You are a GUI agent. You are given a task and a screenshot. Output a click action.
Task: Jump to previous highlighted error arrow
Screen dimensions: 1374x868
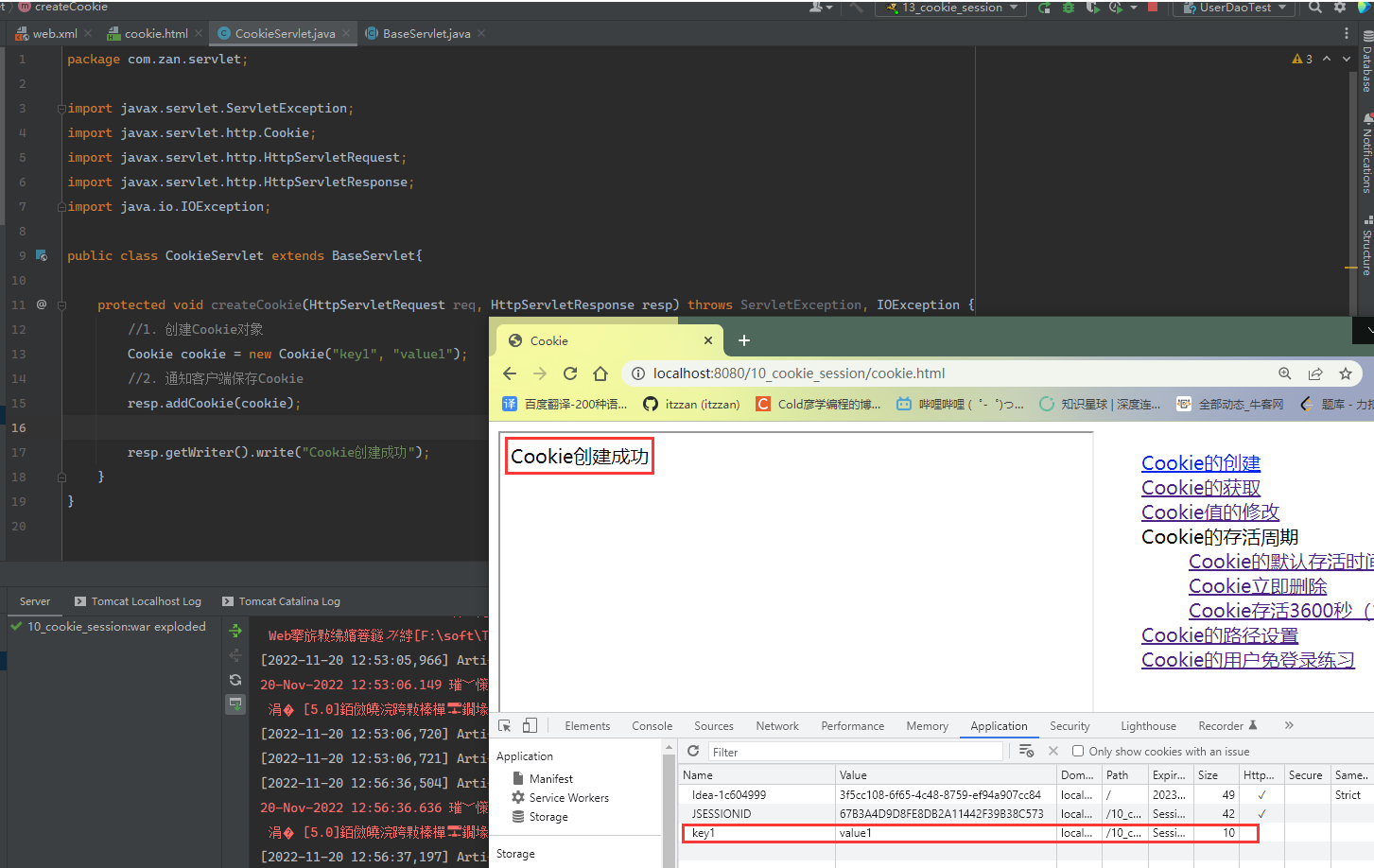coord(1327,59)
